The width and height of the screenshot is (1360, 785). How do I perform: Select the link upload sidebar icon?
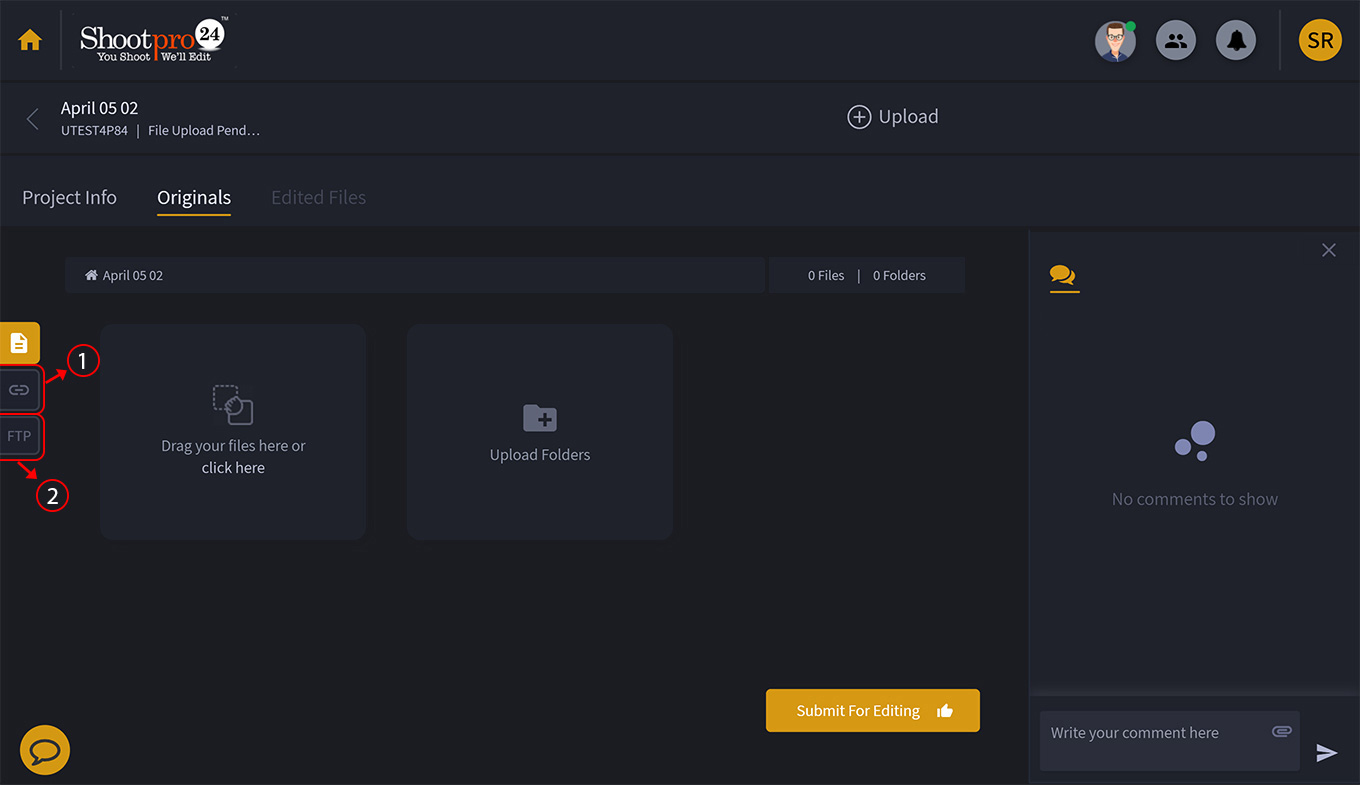19,390
